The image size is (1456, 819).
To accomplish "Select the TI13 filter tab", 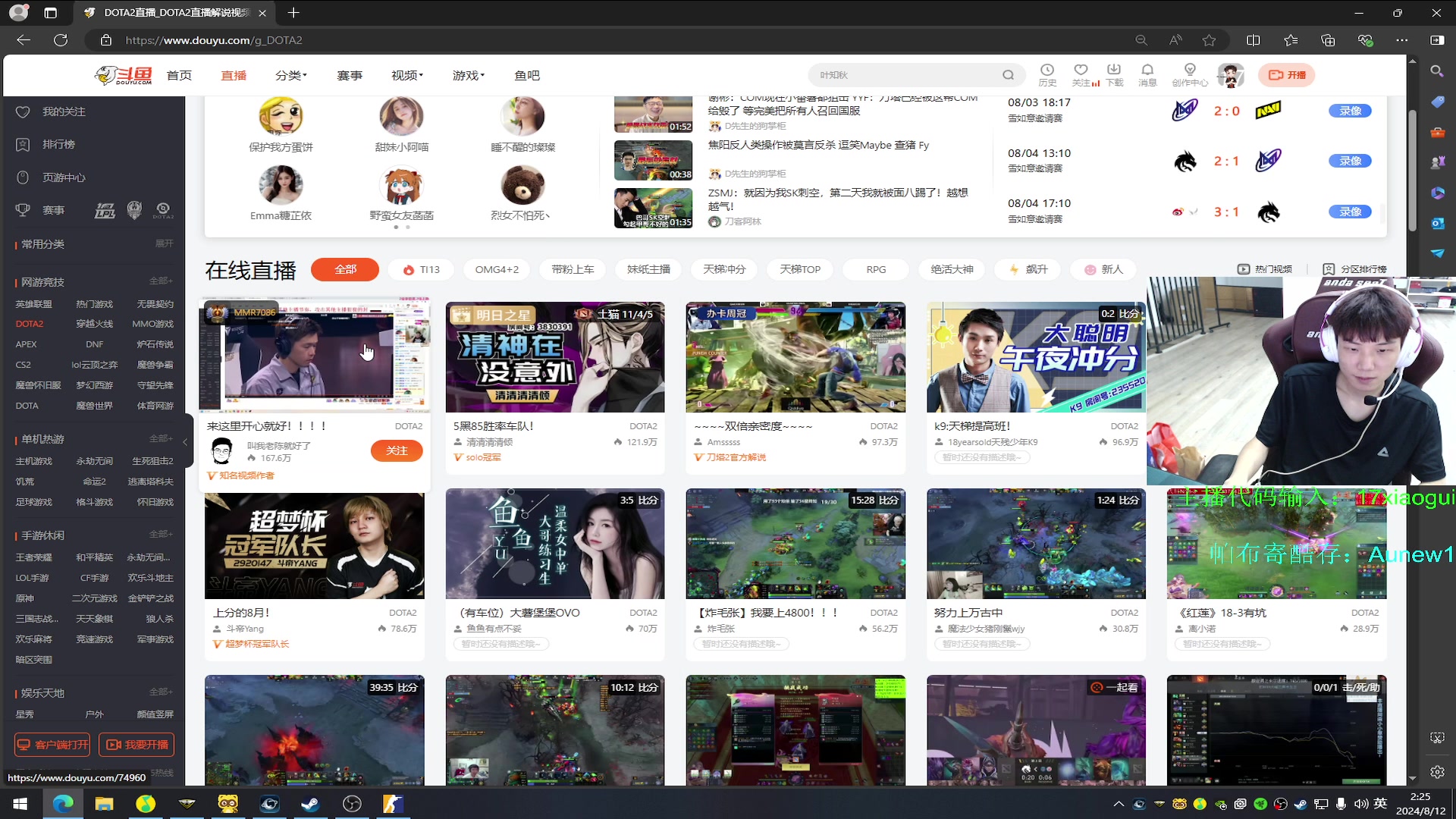I will tap(422, 269).
